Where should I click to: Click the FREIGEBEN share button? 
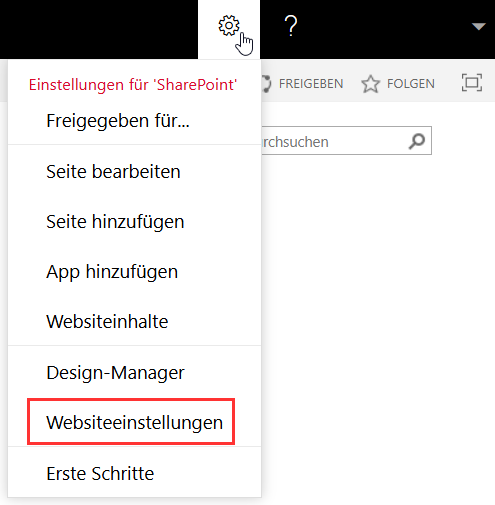[302, 84]
